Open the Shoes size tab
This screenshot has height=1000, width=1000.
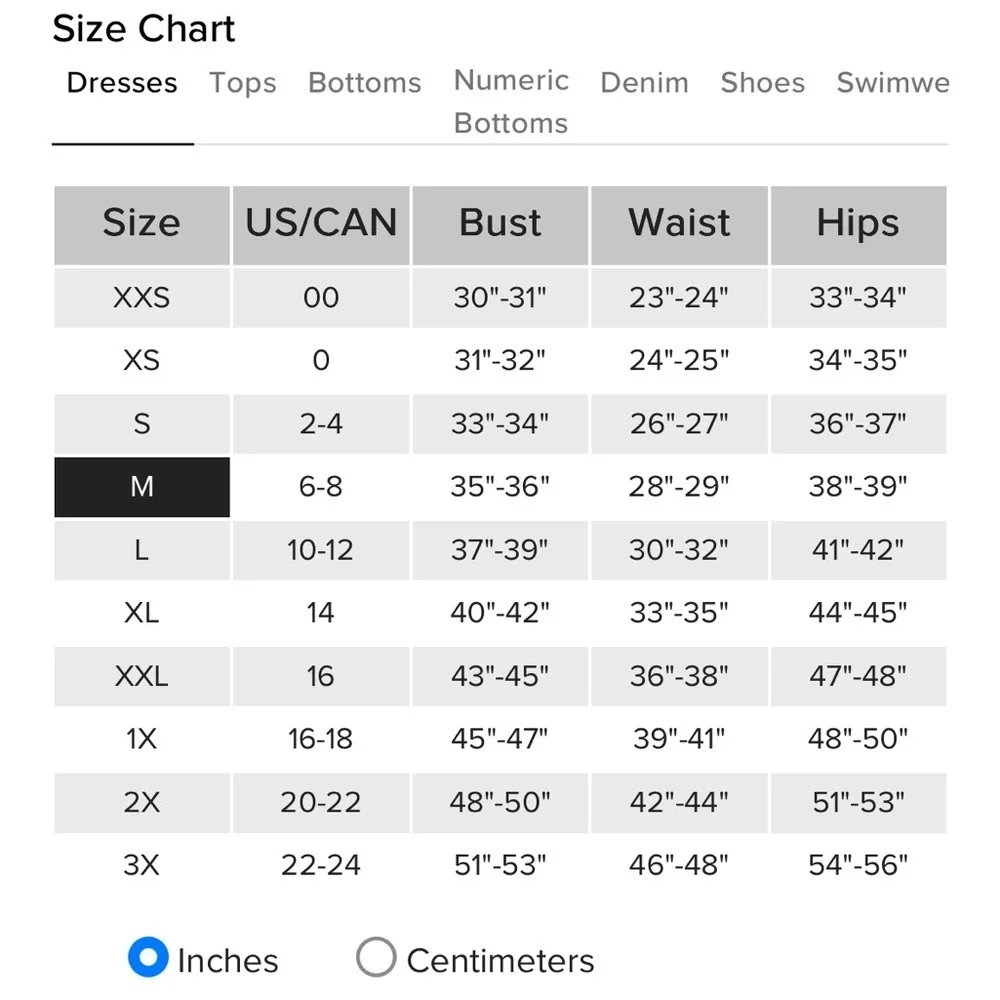coord(762,83)
